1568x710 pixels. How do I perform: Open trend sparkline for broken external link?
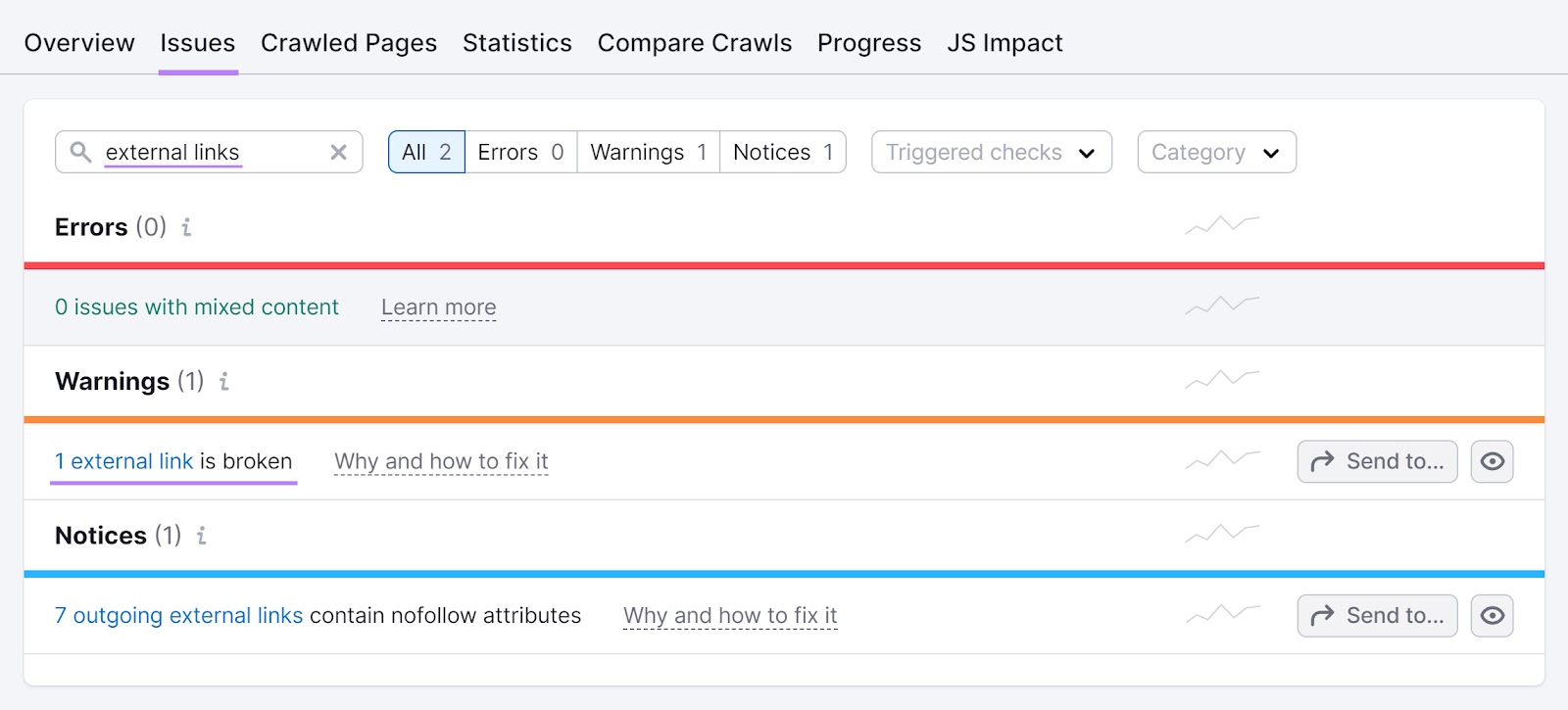pyautogui.click(x=1222, y=459)
